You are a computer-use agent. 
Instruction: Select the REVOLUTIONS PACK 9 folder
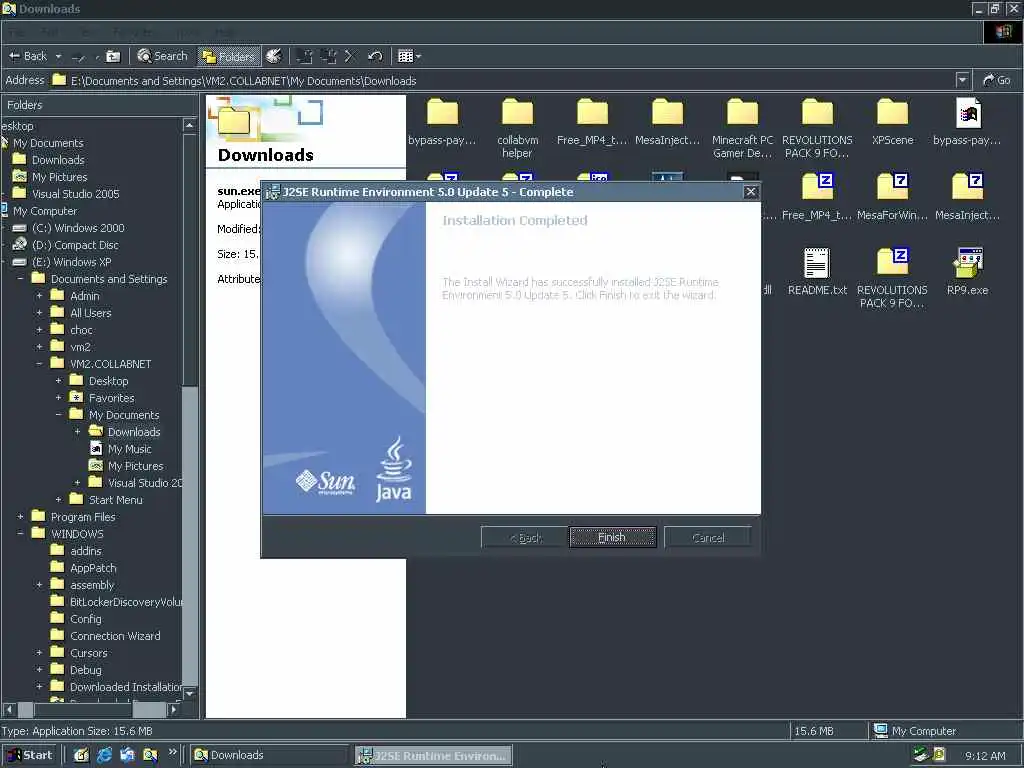[817, 128]
